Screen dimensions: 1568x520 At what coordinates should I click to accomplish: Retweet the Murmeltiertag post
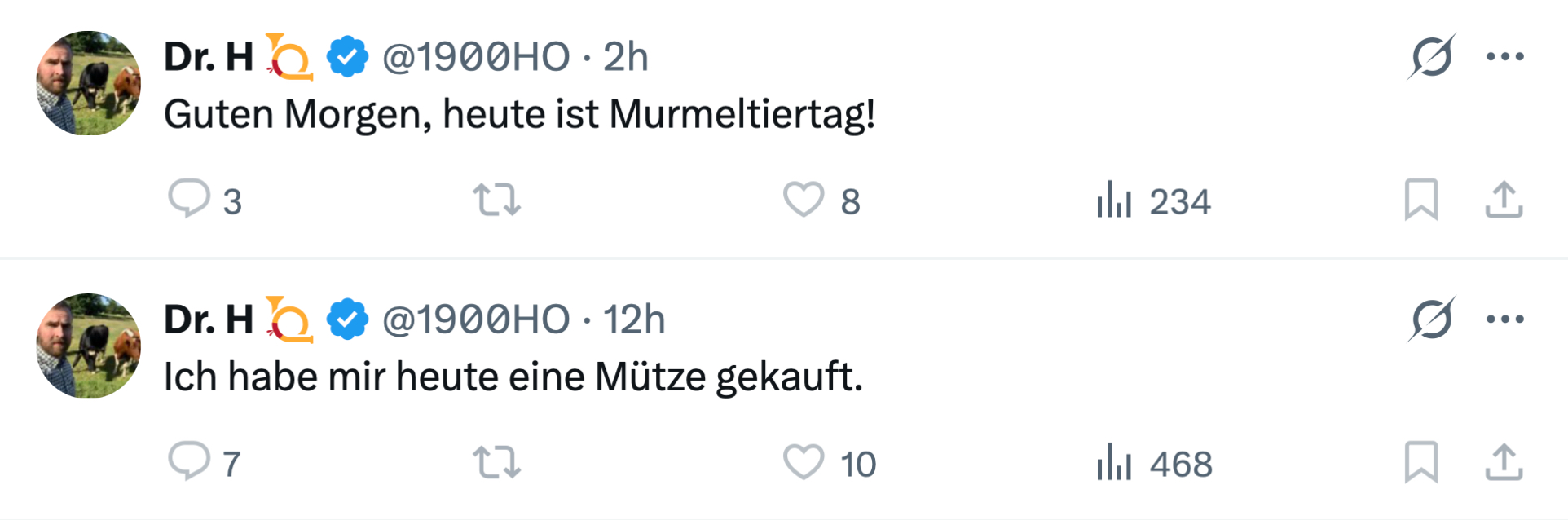(x=497, y=200)
